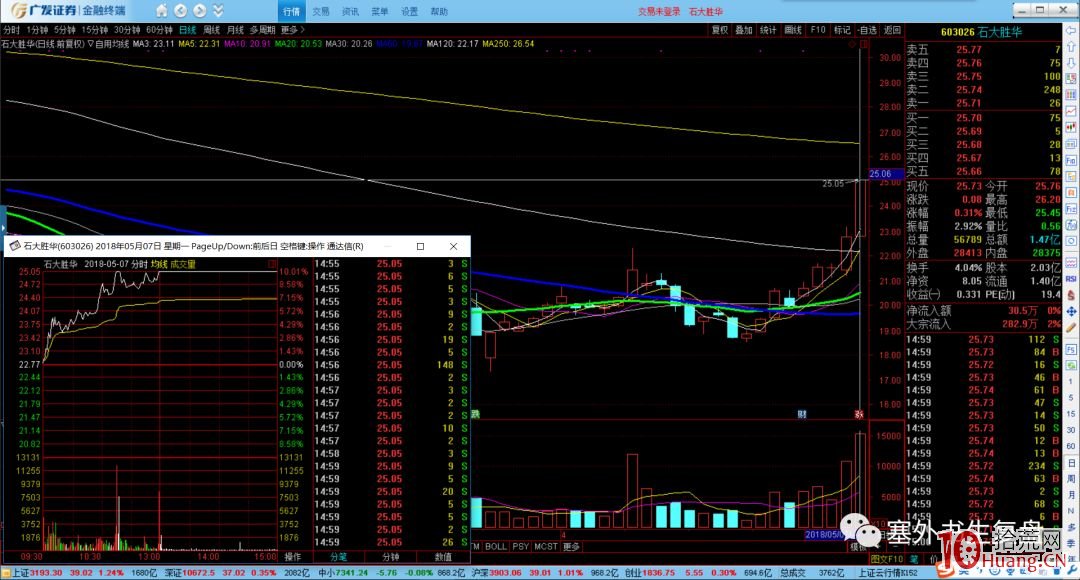The height and width of the screenshot is (580, 1080).
Task: Click the left arrow icon in right sidebar
Action: [x=1071, y=32]
